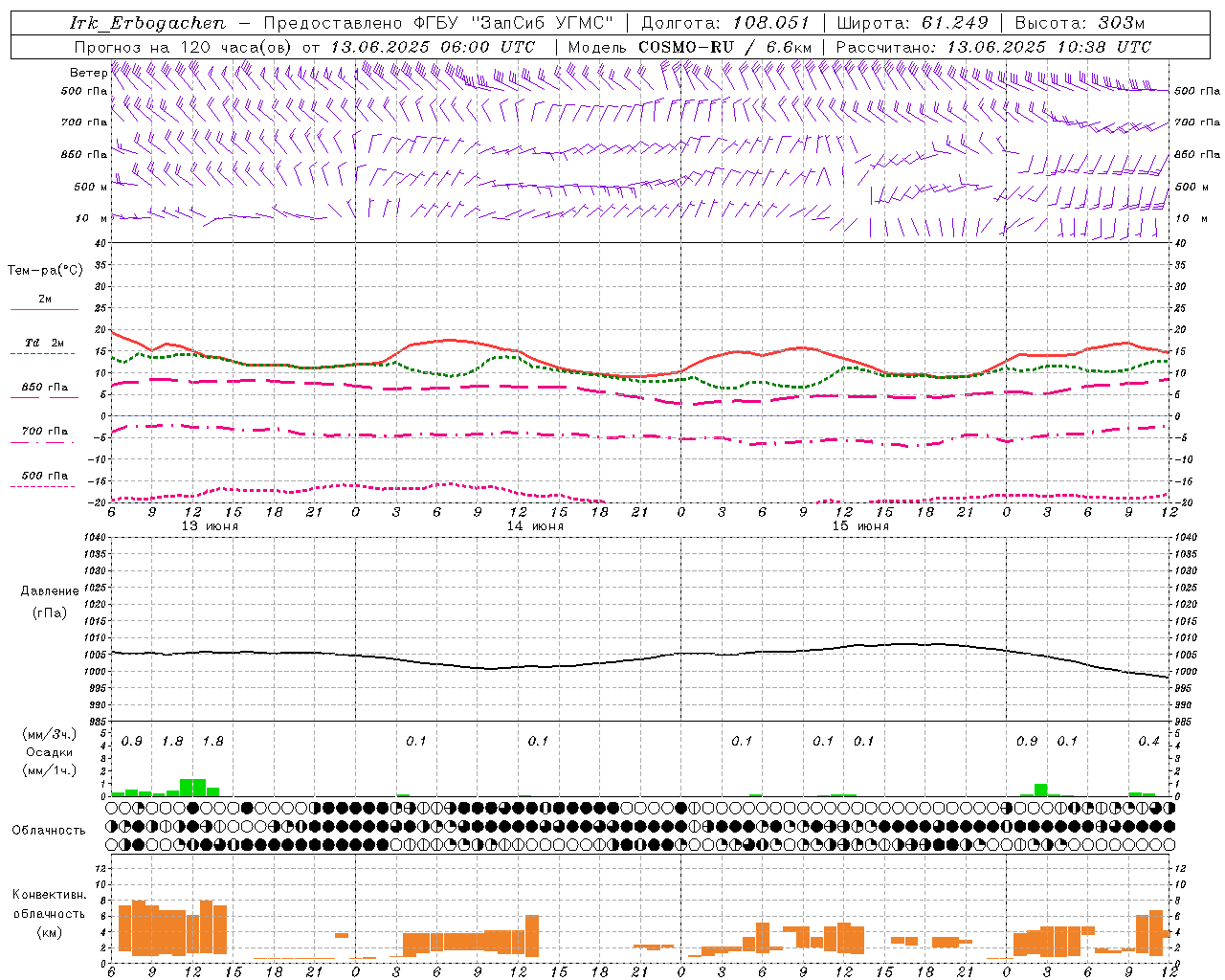Click the '(мм/3ч.)' precipitation unit label
1225x980 pixels.
pos(49,734)
